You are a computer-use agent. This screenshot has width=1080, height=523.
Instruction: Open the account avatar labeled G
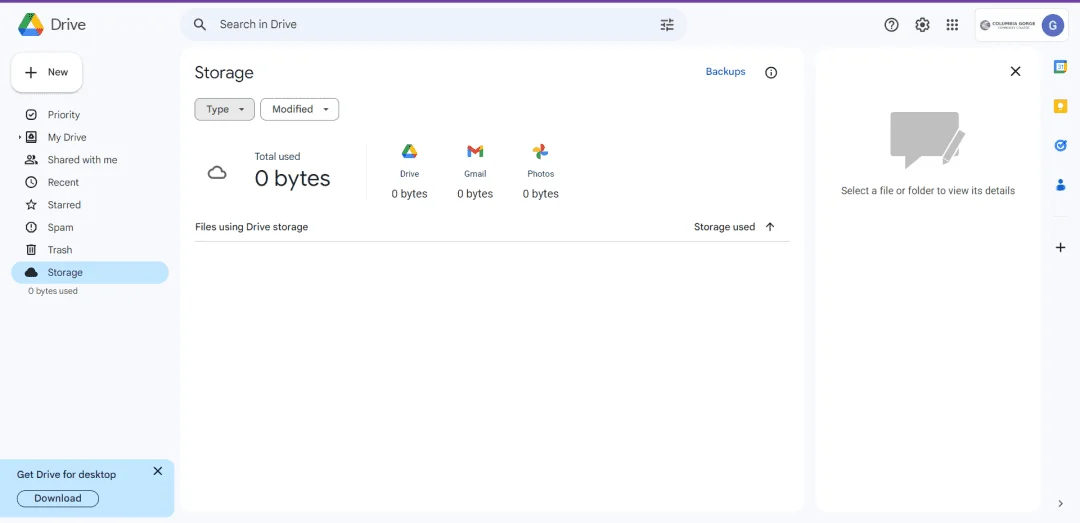pos(1052,25)
